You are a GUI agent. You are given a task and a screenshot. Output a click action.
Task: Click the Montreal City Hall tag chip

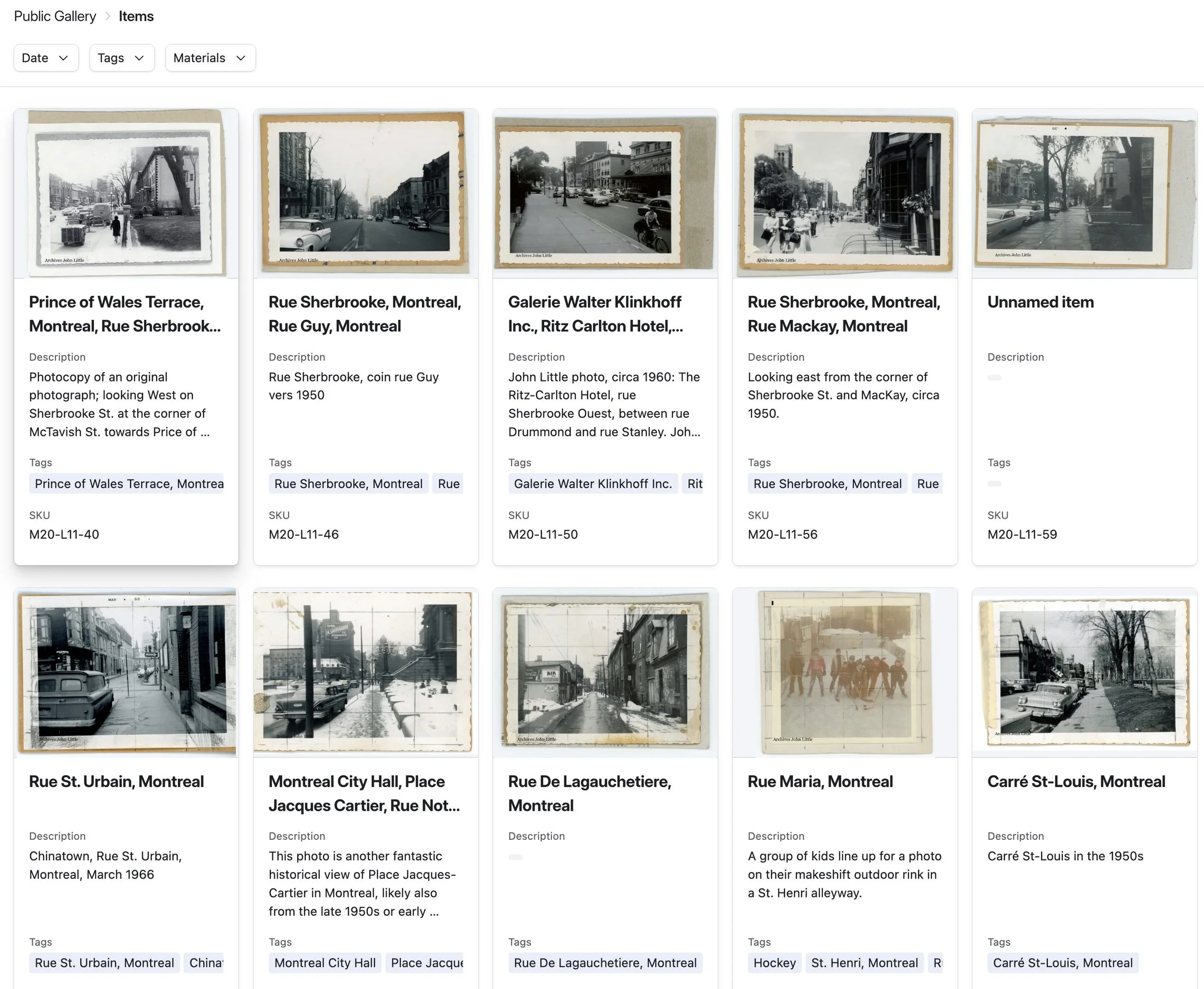click(x=325, y=963)
